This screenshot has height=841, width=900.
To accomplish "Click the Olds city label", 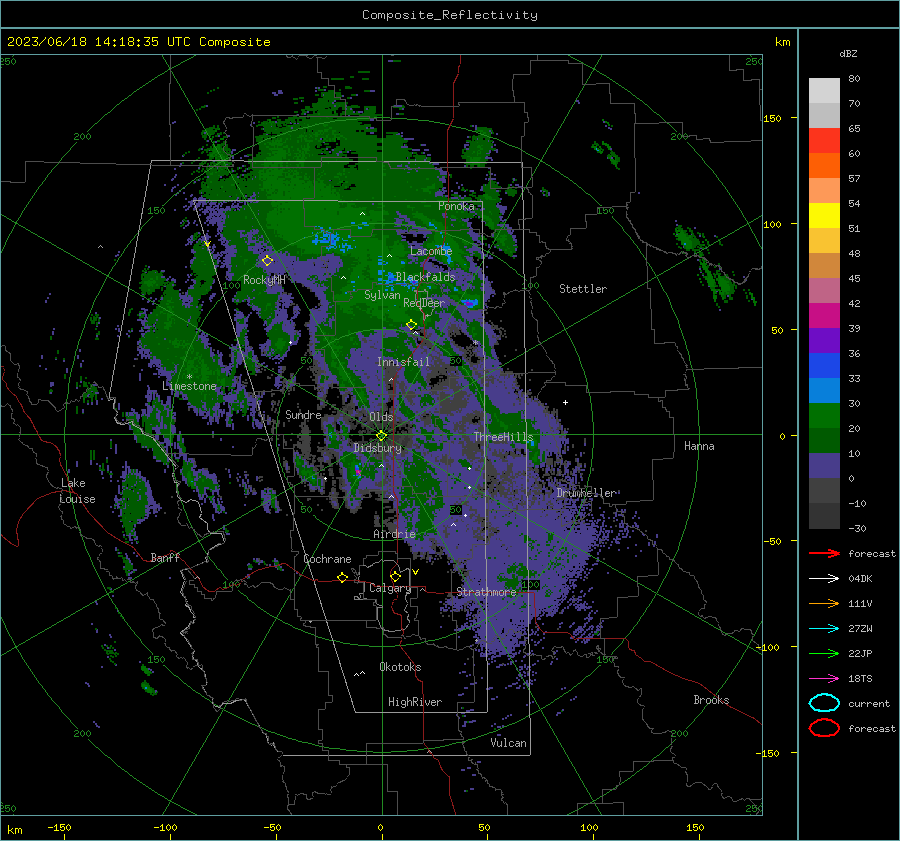I will click(381, 417).
